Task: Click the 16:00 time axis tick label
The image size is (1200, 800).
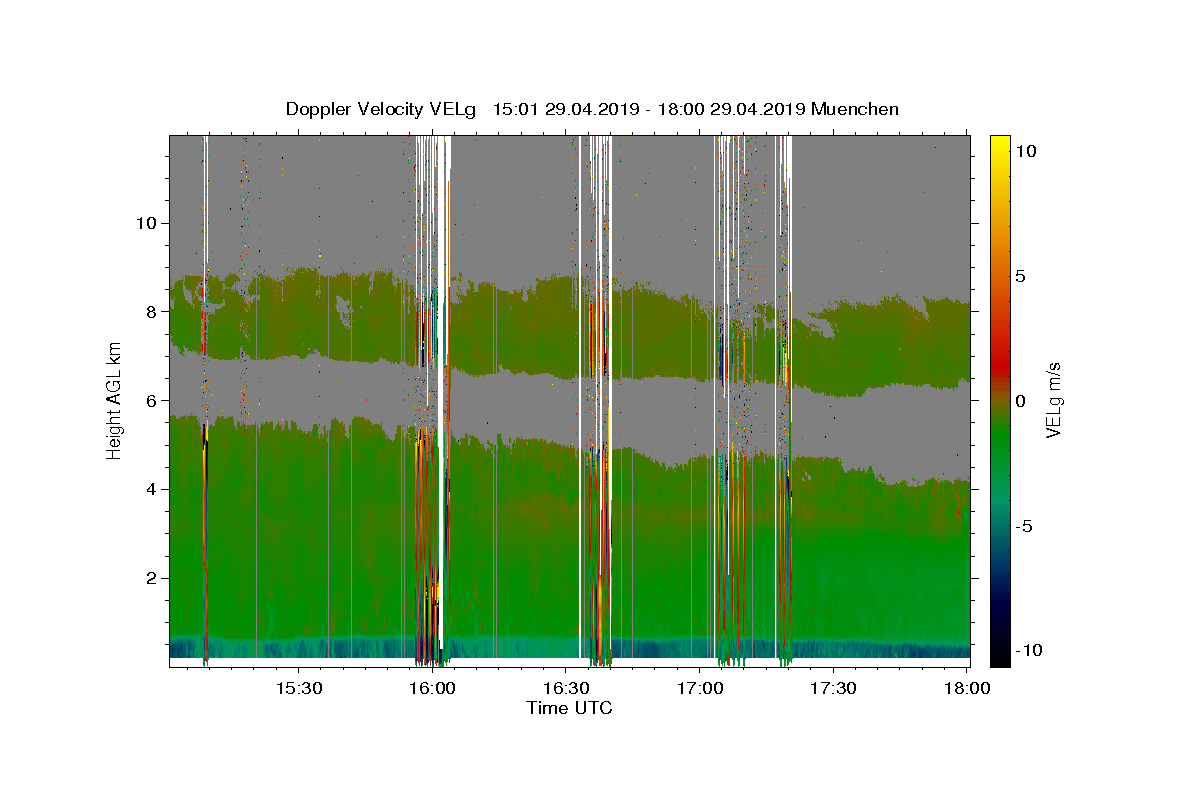Action: pyautogui.click(x=433, y=689)
